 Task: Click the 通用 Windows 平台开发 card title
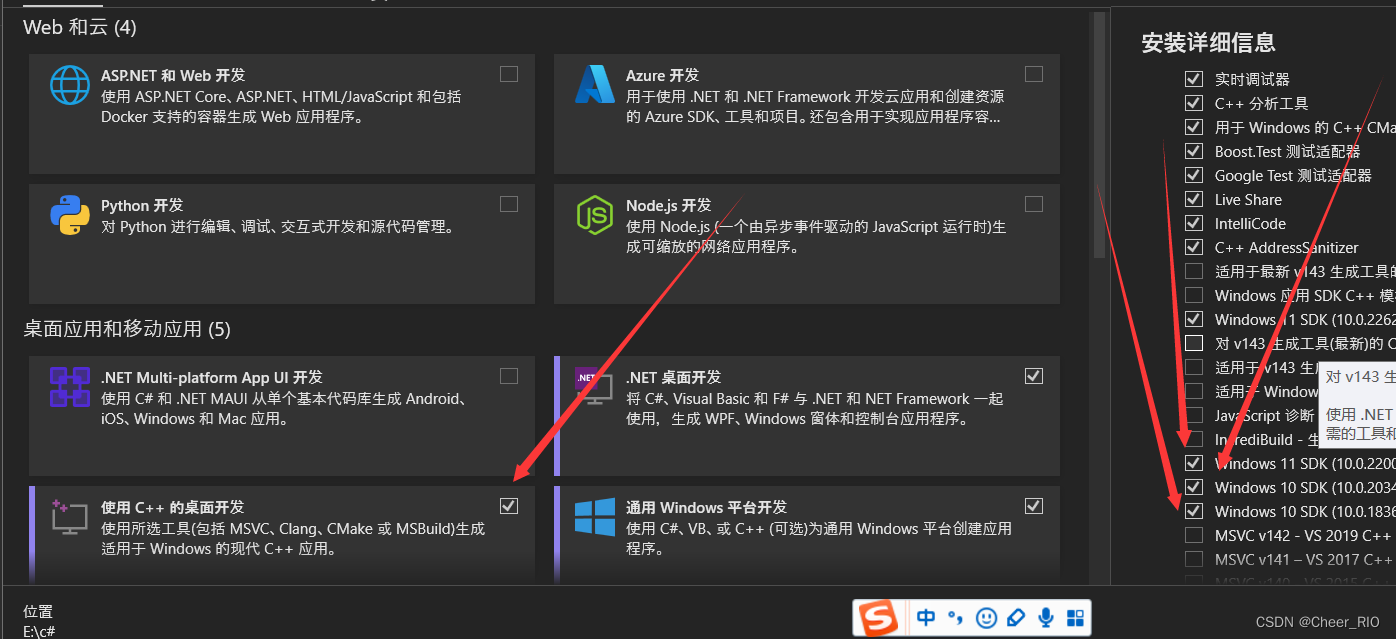tap(707, 507)
